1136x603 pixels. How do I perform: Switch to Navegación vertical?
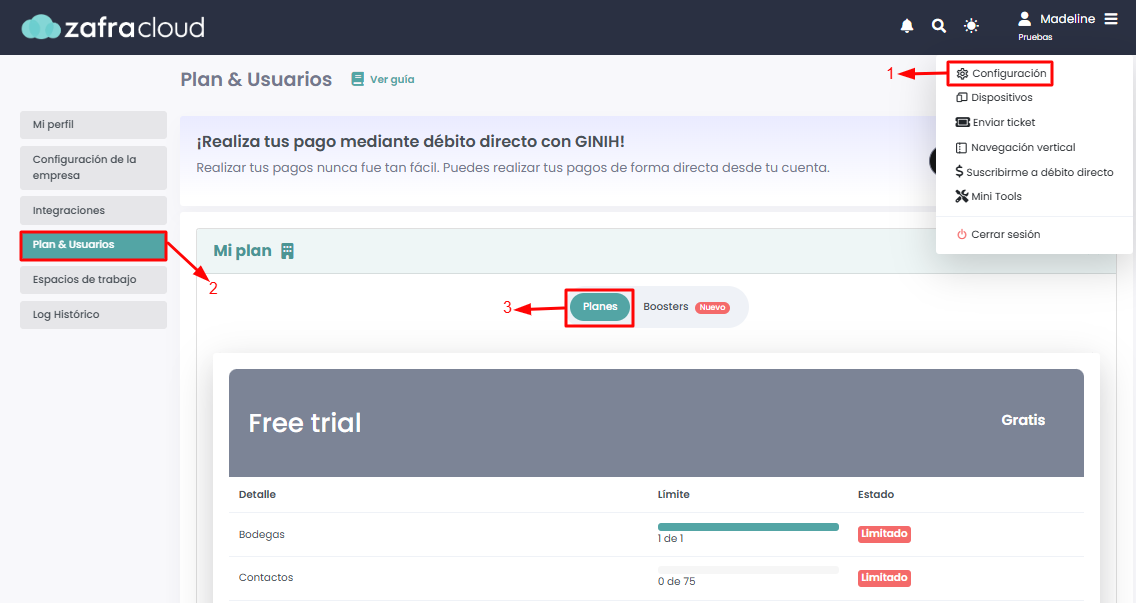1015,148
